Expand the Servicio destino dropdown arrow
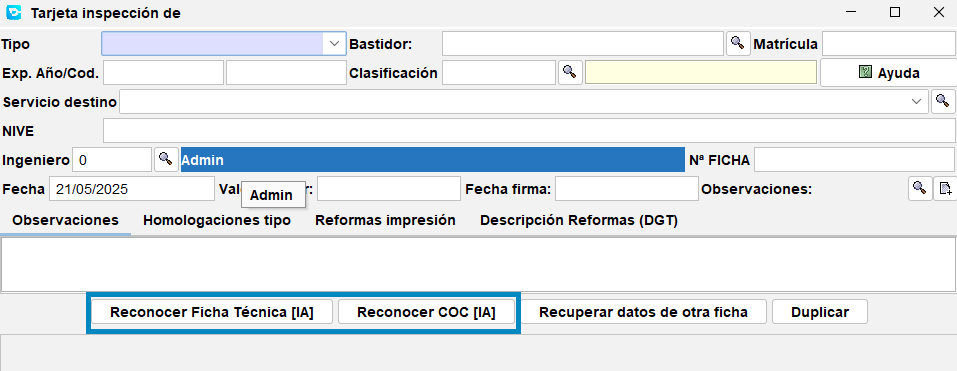 (916, 101)
